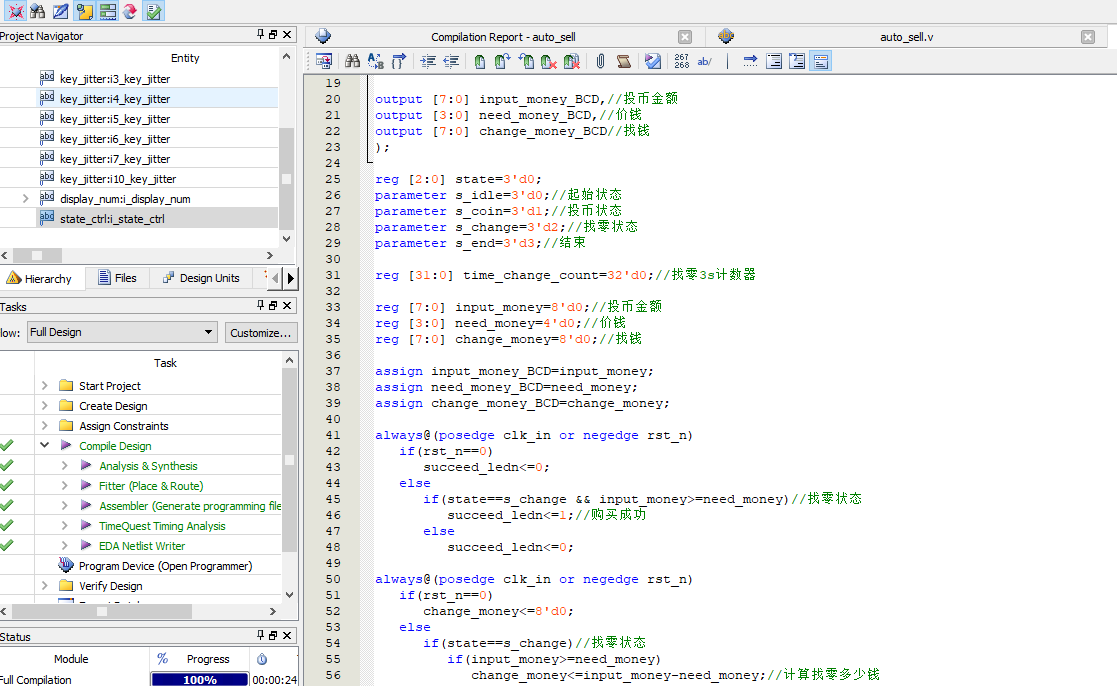Click the EDA Netlist Writer task

(142, 546)
